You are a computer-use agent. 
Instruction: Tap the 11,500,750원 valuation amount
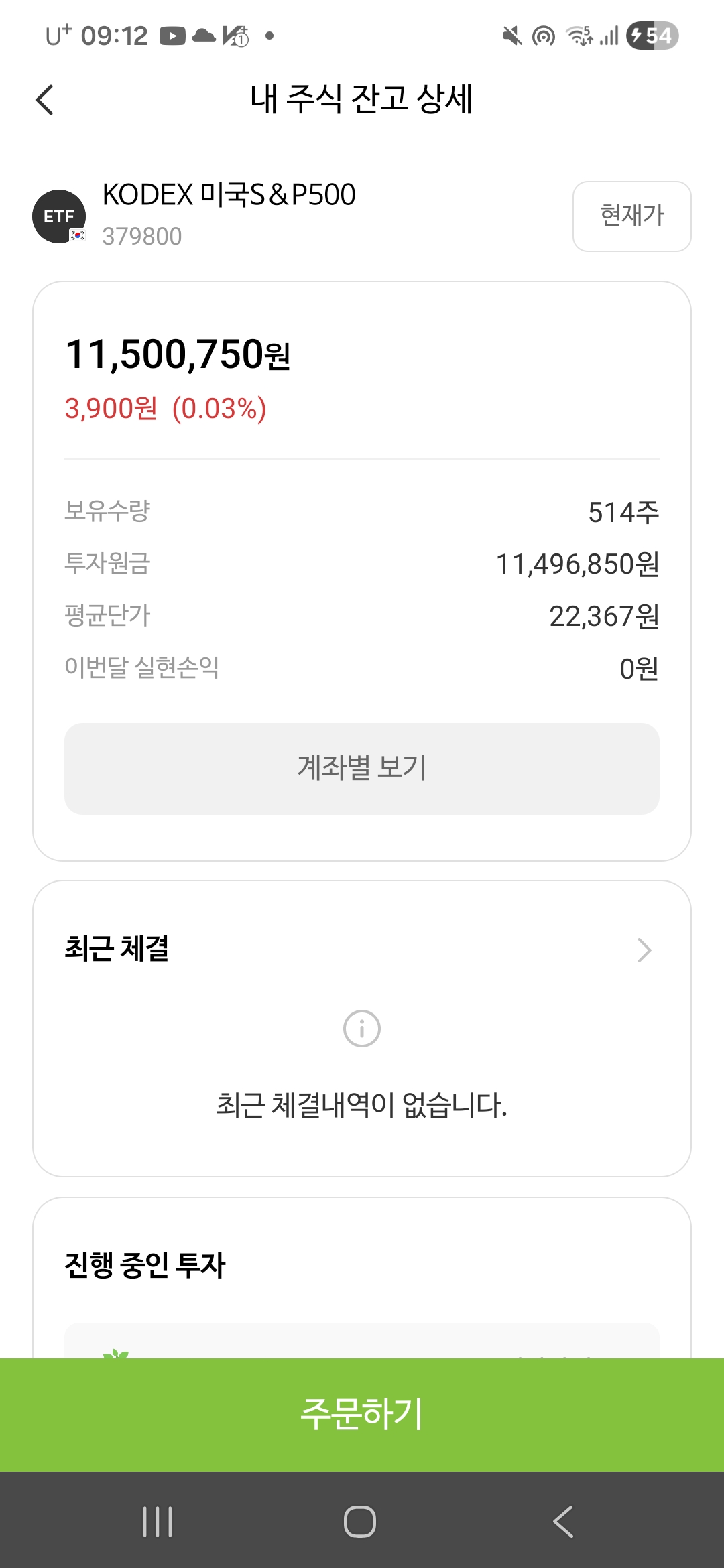coord(178,354)
